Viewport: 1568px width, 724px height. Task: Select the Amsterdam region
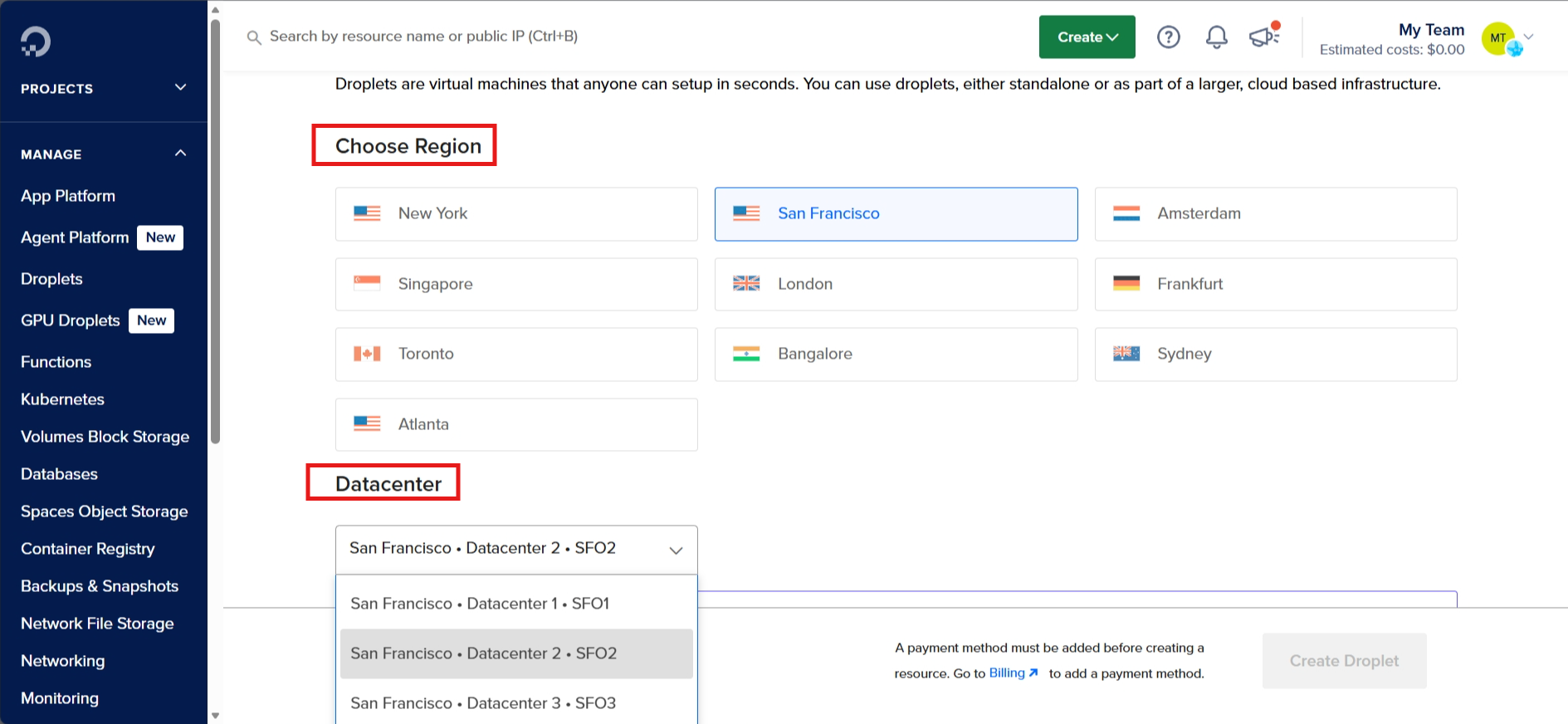point(1276,214)
